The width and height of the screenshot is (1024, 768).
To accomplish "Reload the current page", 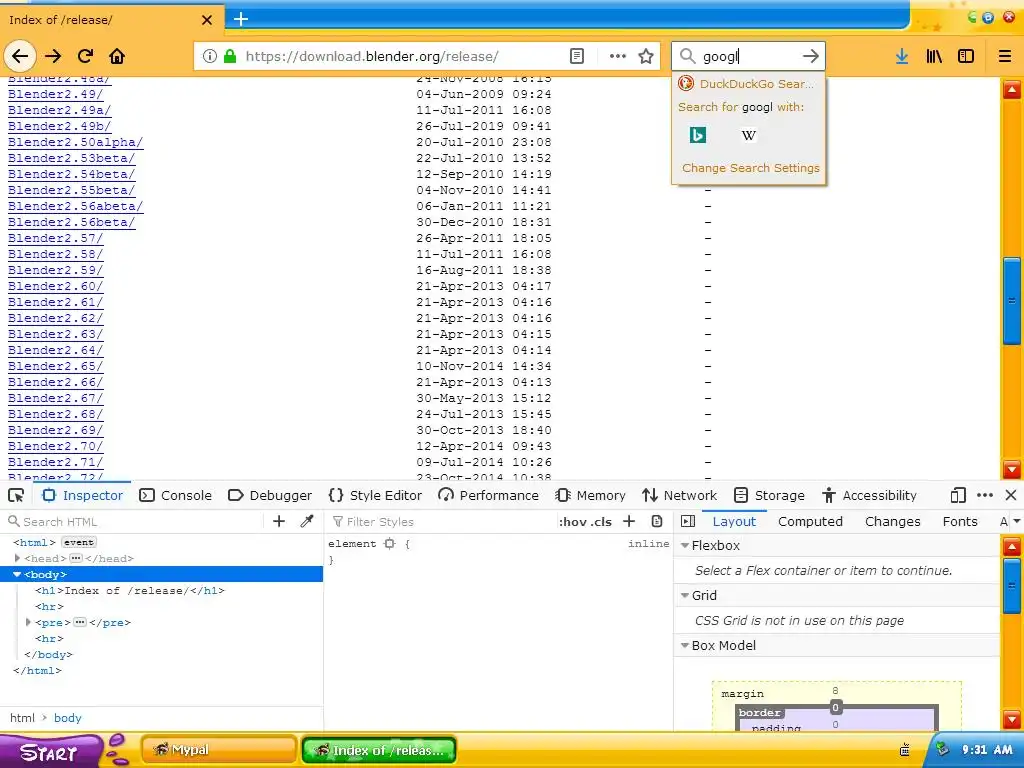I will (x=86, y=56).
